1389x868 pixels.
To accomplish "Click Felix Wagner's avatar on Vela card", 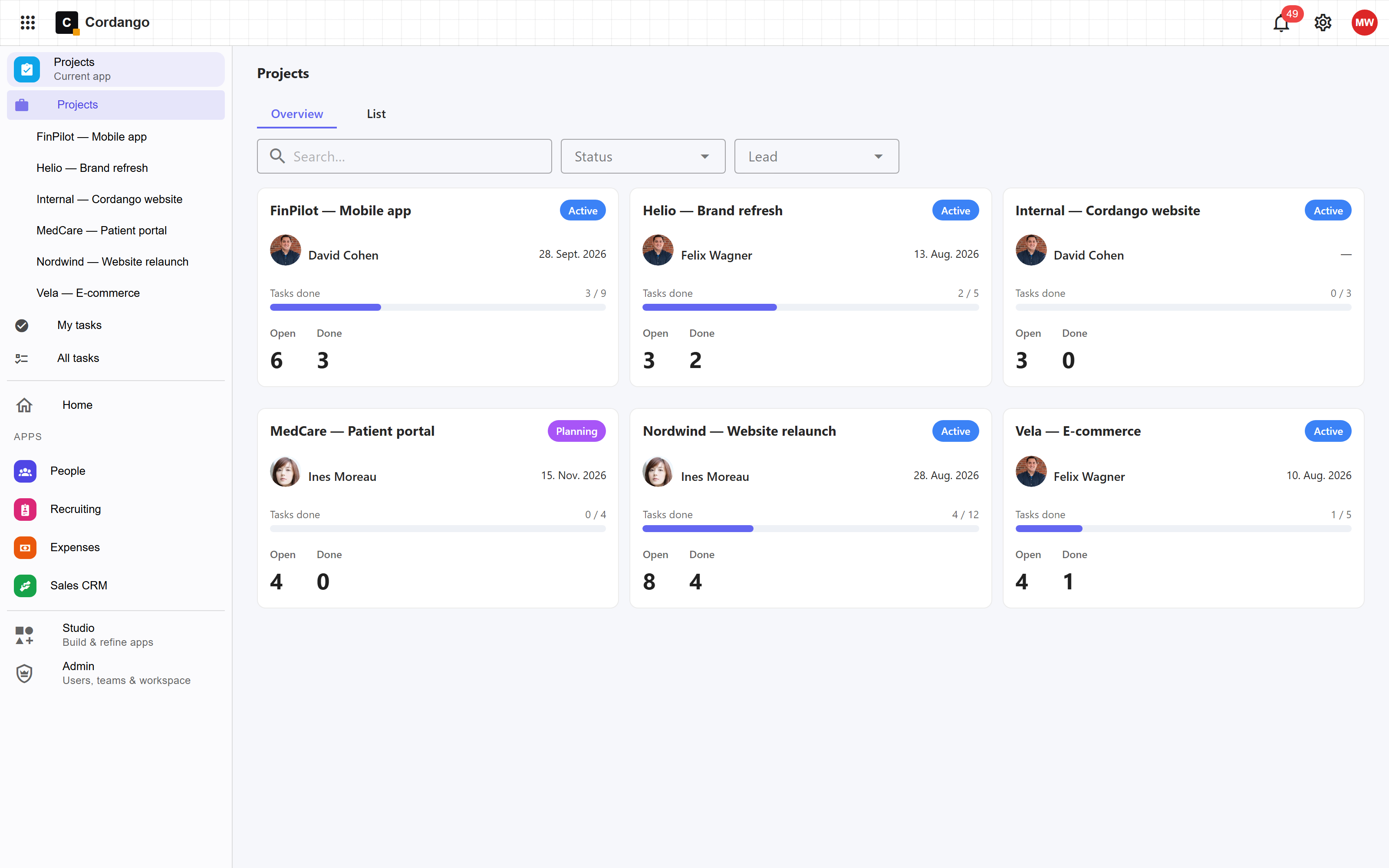I will (1031, 471).
